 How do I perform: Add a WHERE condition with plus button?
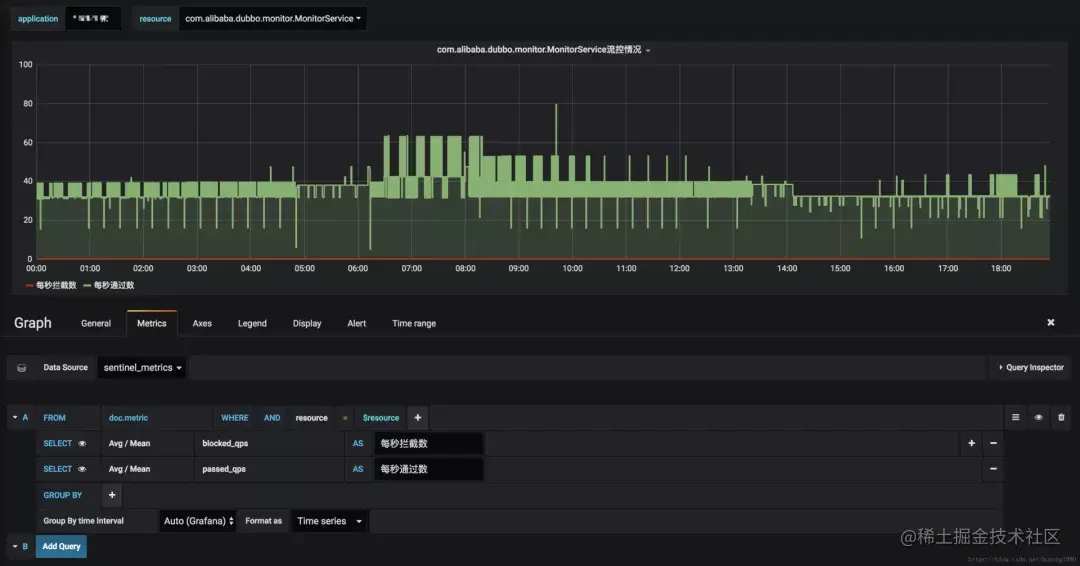[417, 418]
